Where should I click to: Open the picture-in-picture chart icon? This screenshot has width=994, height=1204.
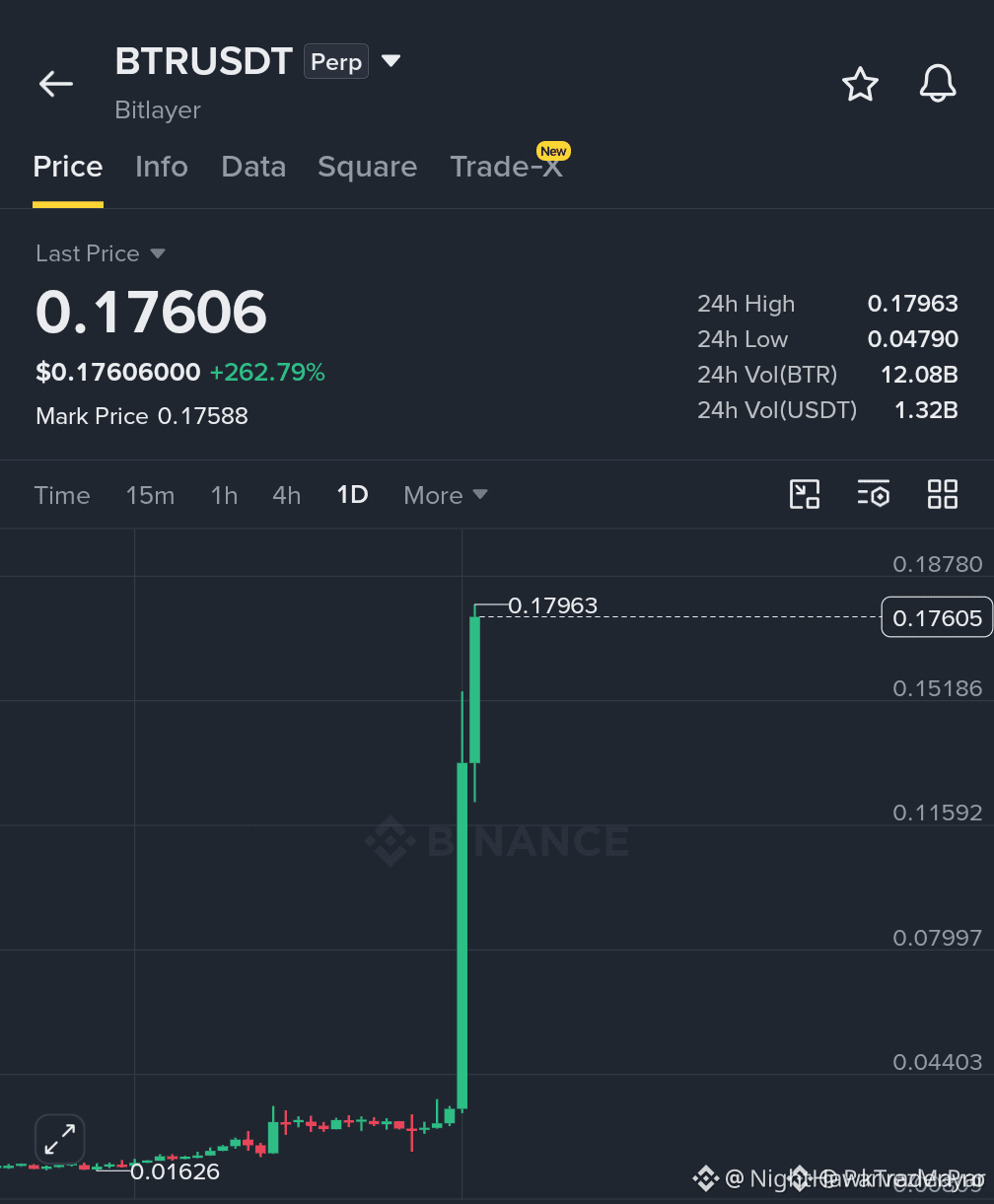point(805,494)
